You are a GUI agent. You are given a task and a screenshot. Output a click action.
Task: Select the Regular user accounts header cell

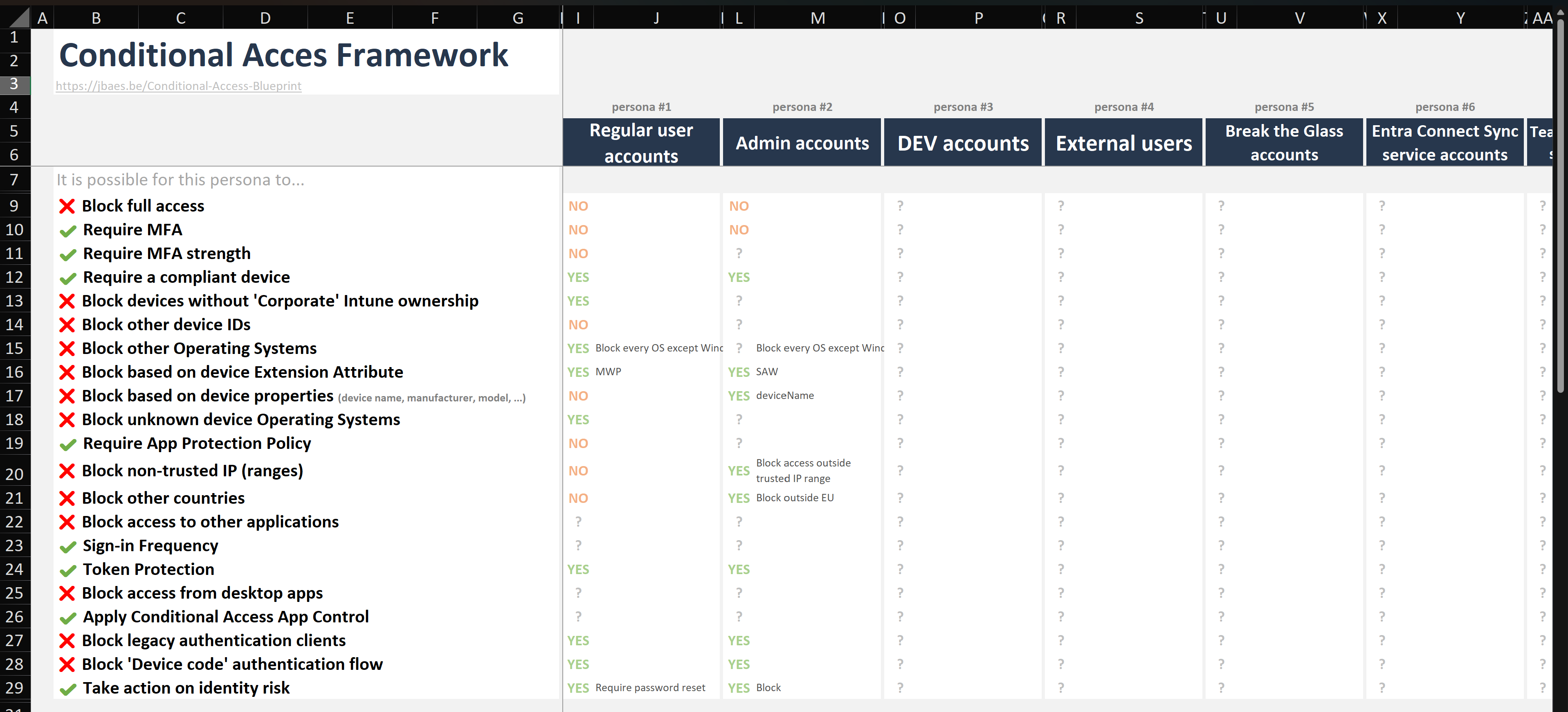click(641, 142)
